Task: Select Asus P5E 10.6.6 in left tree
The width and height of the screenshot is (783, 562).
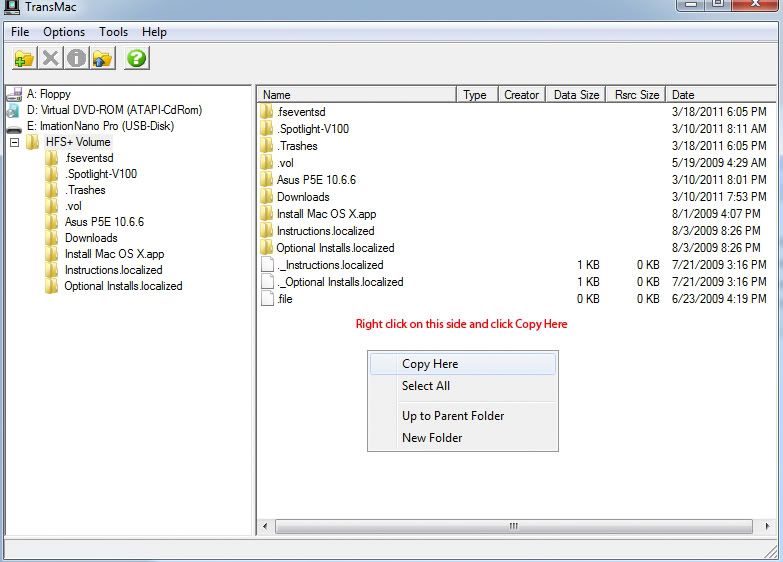Action: coord(104,222)
